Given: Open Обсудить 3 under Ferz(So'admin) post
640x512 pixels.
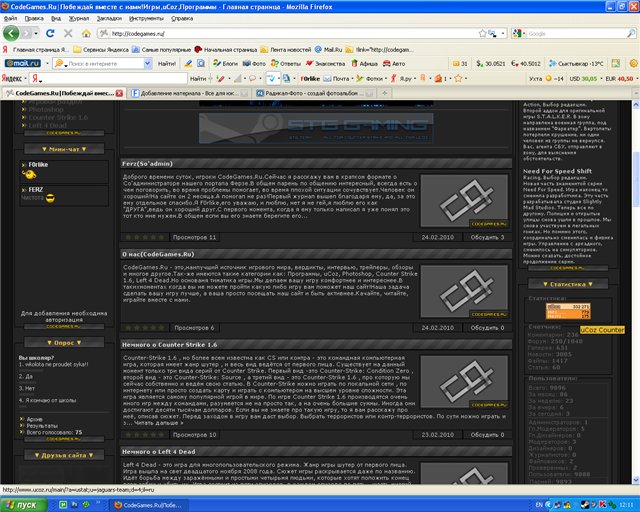Looking at the screenshot, I should [487, 237].
